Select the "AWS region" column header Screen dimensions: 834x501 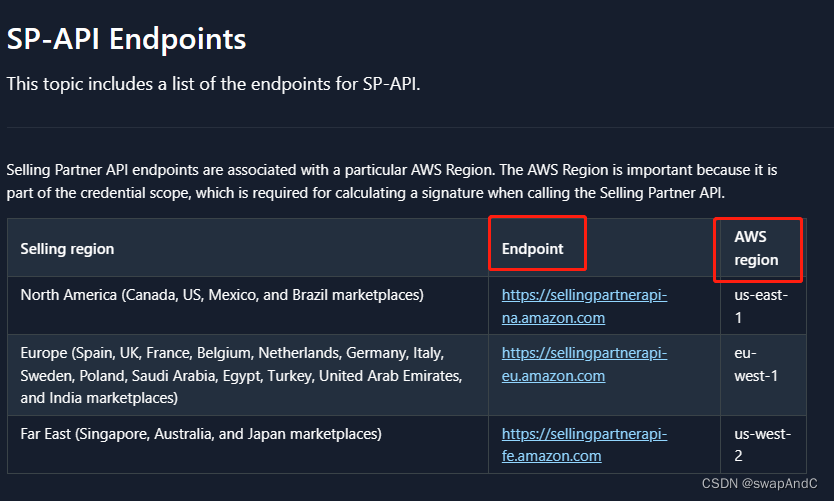756,248
